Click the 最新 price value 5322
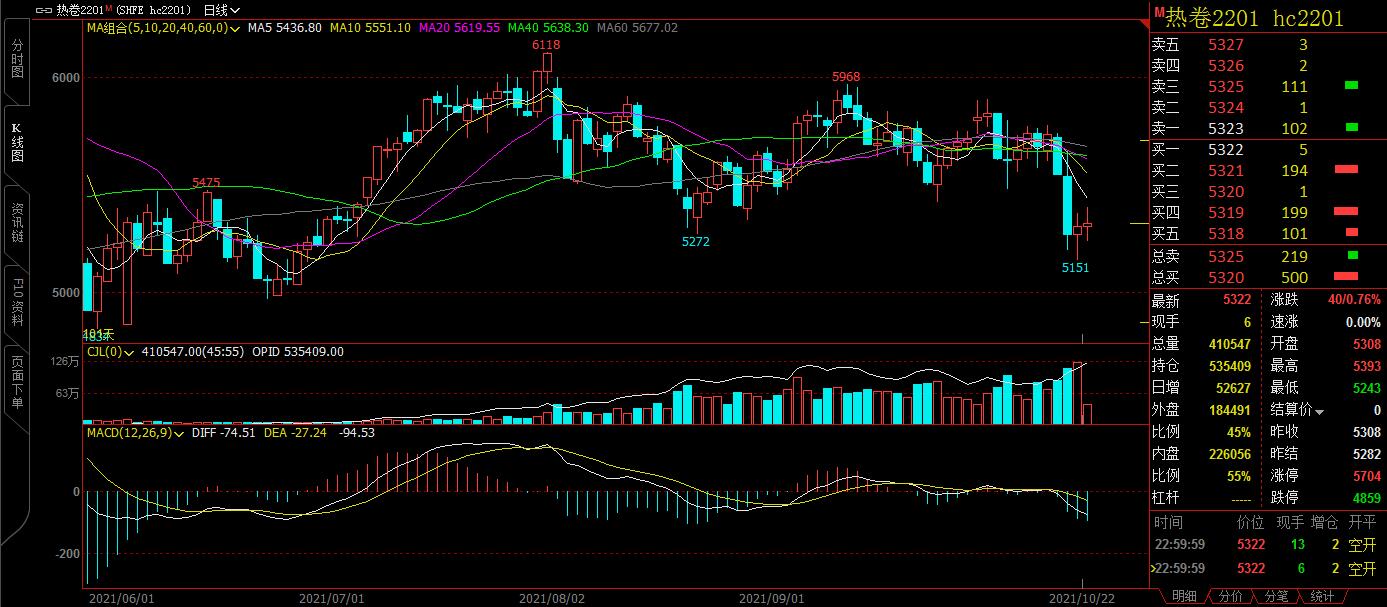1387x607 pixels. pos(1236,300)
